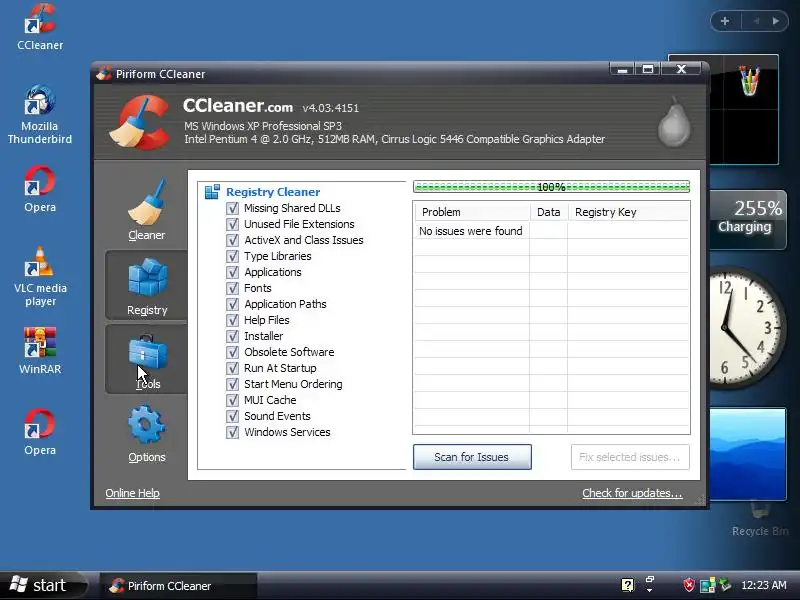Open the Recycle Bin on desktop
This screenshot has height=600, width=800.
pyautogui.click(x=760, y=519)
